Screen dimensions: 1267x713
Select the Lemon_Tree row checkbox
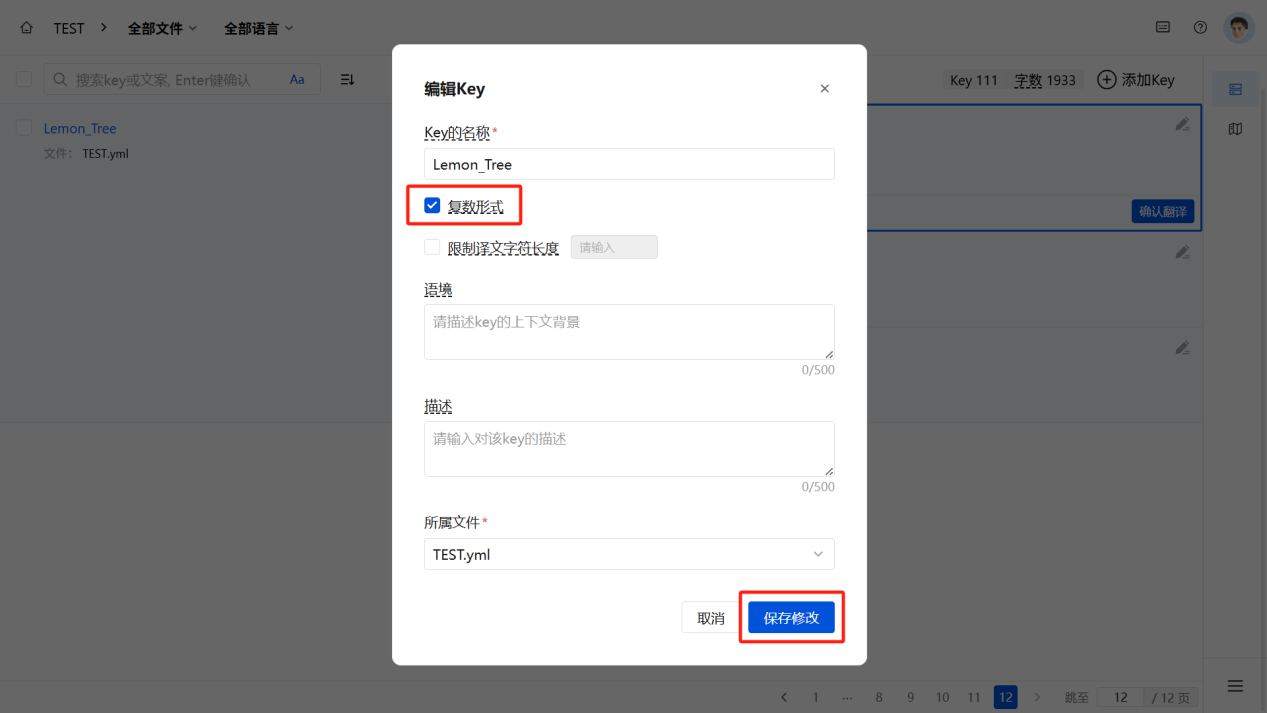point(24,127)
